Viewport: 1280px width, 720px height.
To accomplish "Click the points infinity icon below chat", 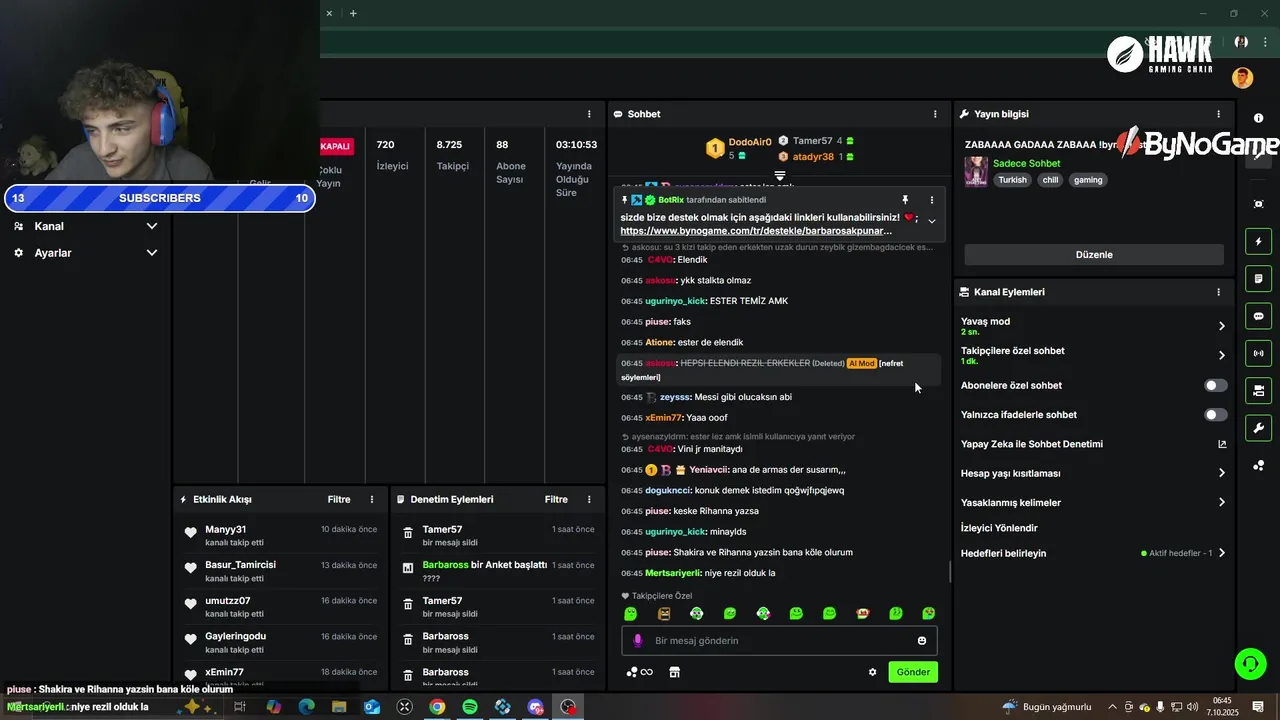I will coord(639,672).
